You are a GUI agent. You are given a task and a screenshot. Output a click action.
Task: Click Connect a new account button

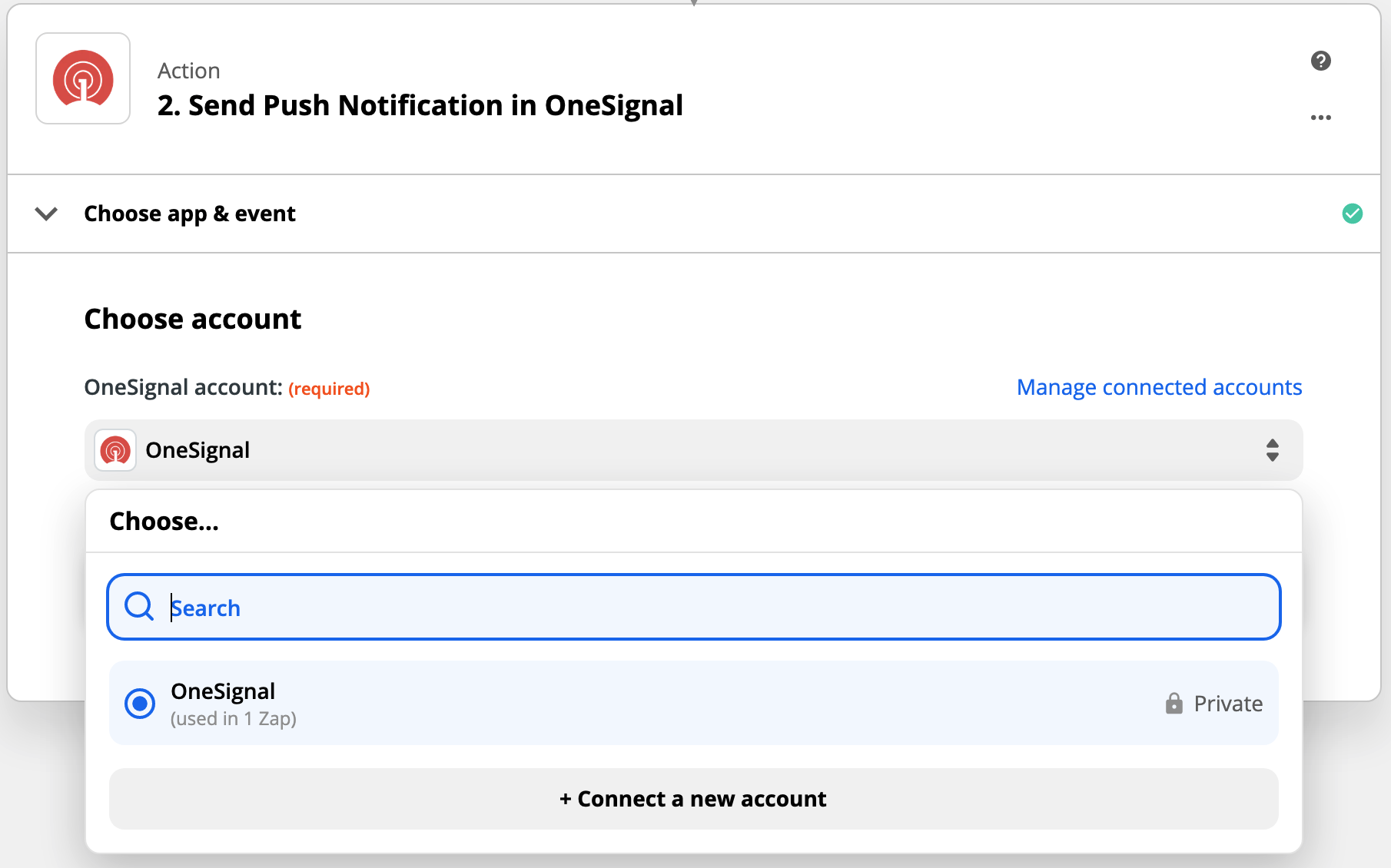[x=693, y=799]
